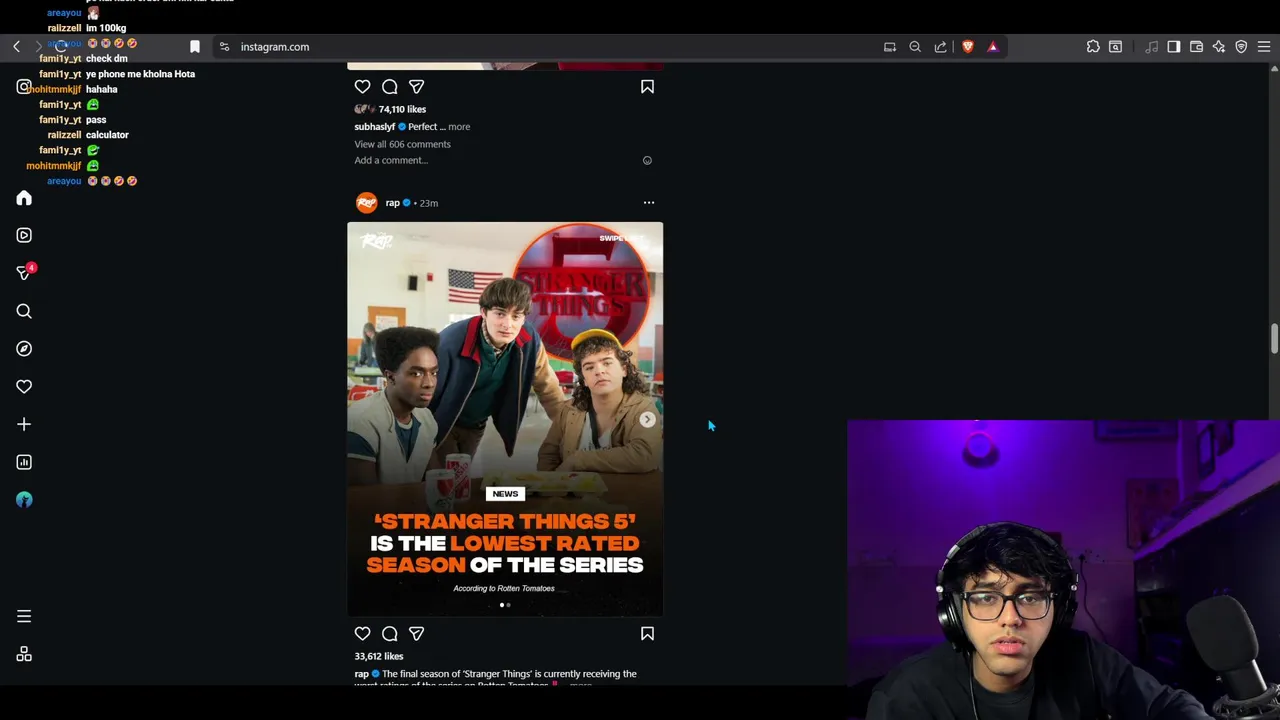View who liked: 33,612 likes

pos(378,656)
